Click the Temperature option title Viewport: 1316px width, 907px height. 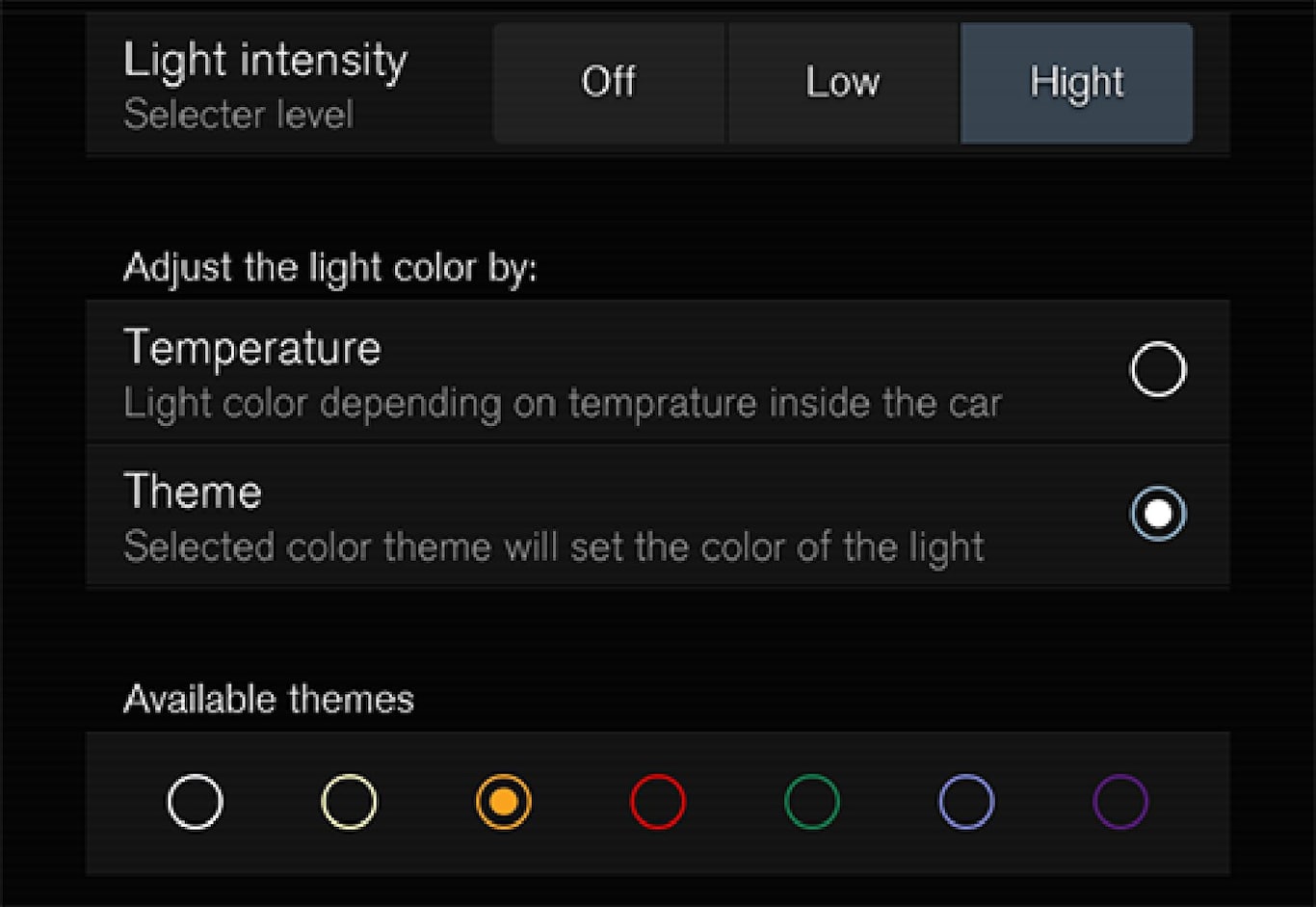pyautogui.click(x=252, y=347)
